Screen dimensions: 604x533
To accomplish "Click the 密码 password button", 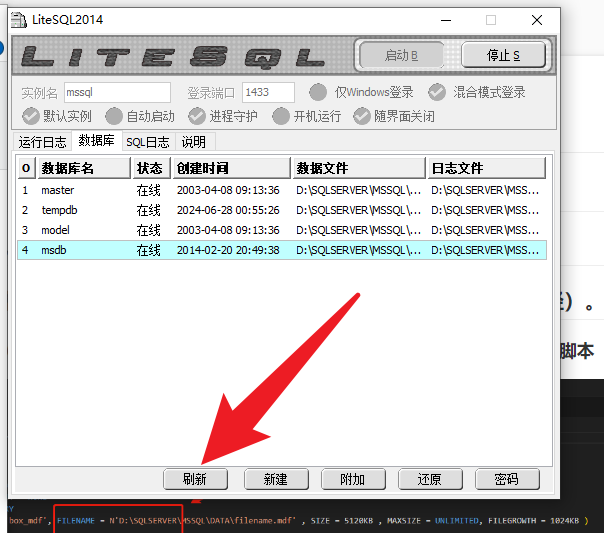I will tap(507, 479).
